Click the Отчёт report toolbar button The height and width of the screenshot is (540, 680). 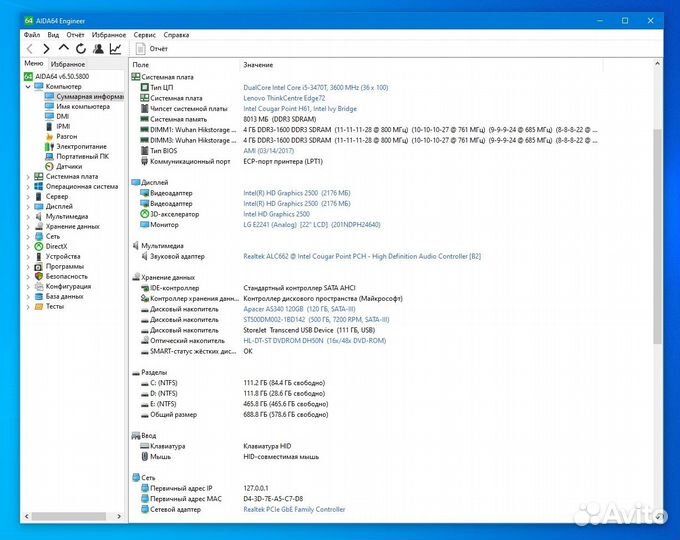[152, 49]
